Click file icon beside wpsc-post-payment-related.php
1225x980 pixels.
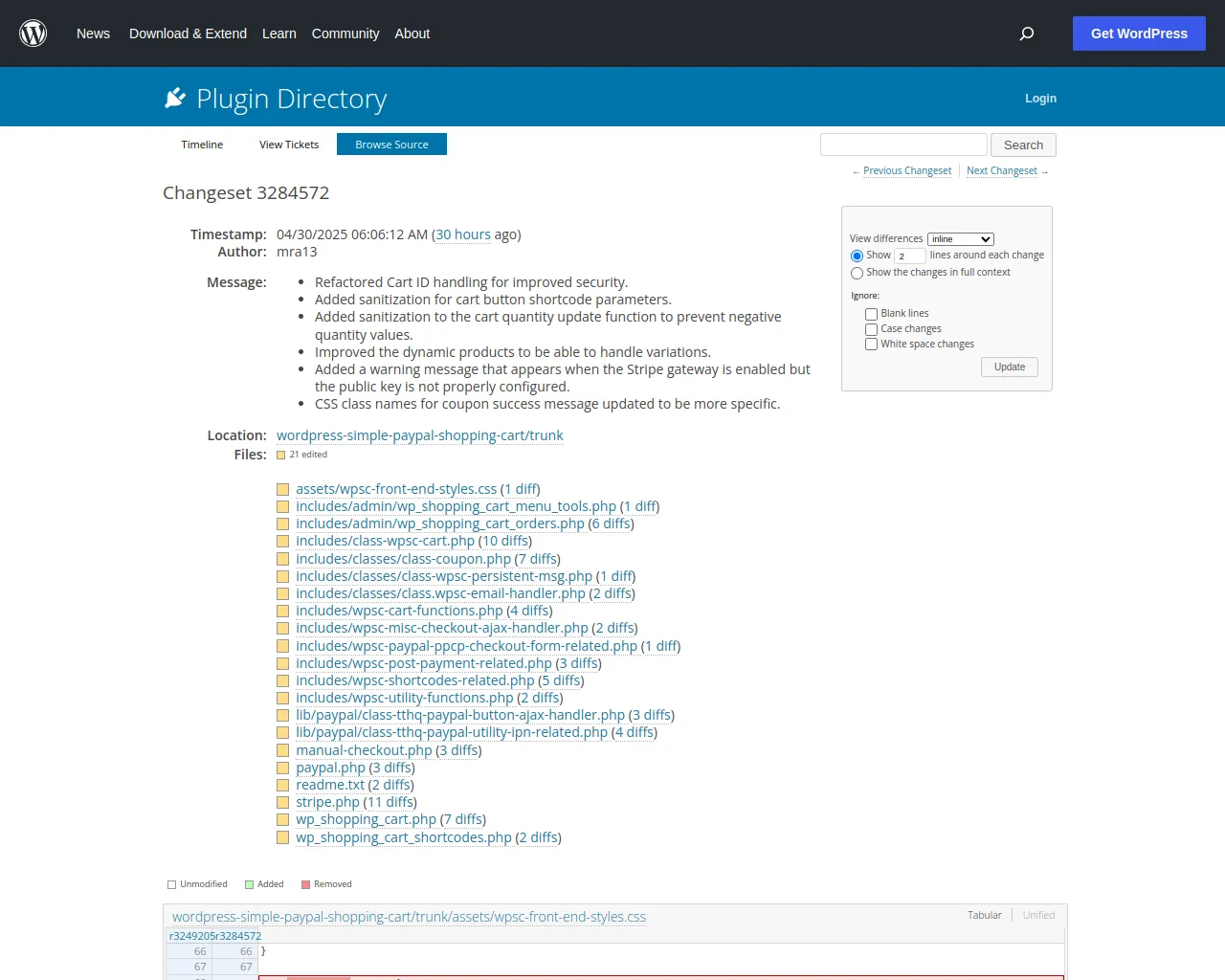pyautogui.click(x=282, y=663)
